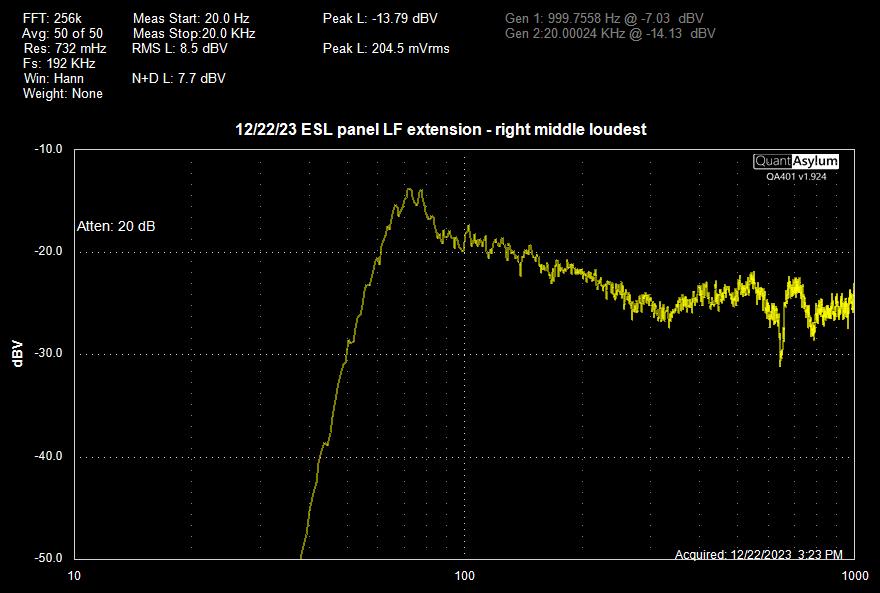Screen dimensions: 880x593
Task: Click the Peak L: -13.79 dBV value
Action: (380, 19)
